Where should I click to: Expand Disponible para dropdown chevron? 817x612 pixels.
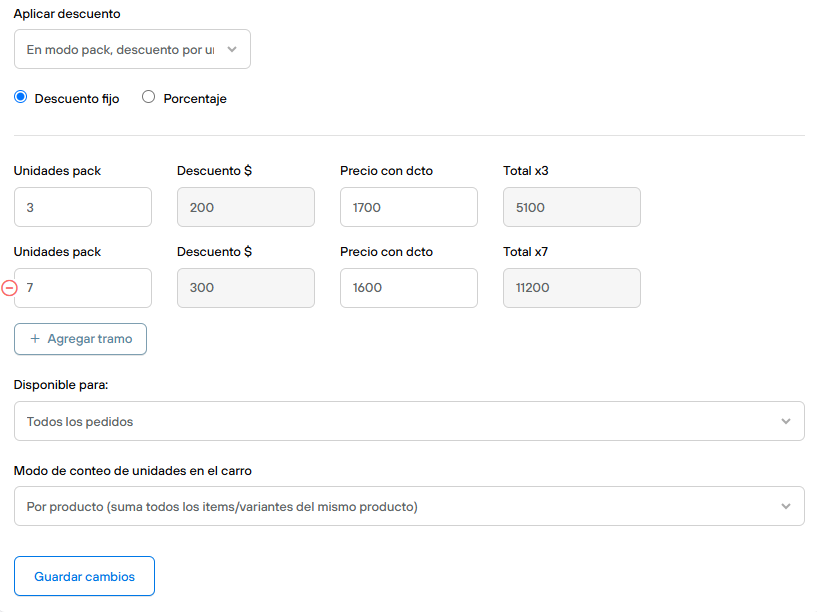click(x=786, y=421)
